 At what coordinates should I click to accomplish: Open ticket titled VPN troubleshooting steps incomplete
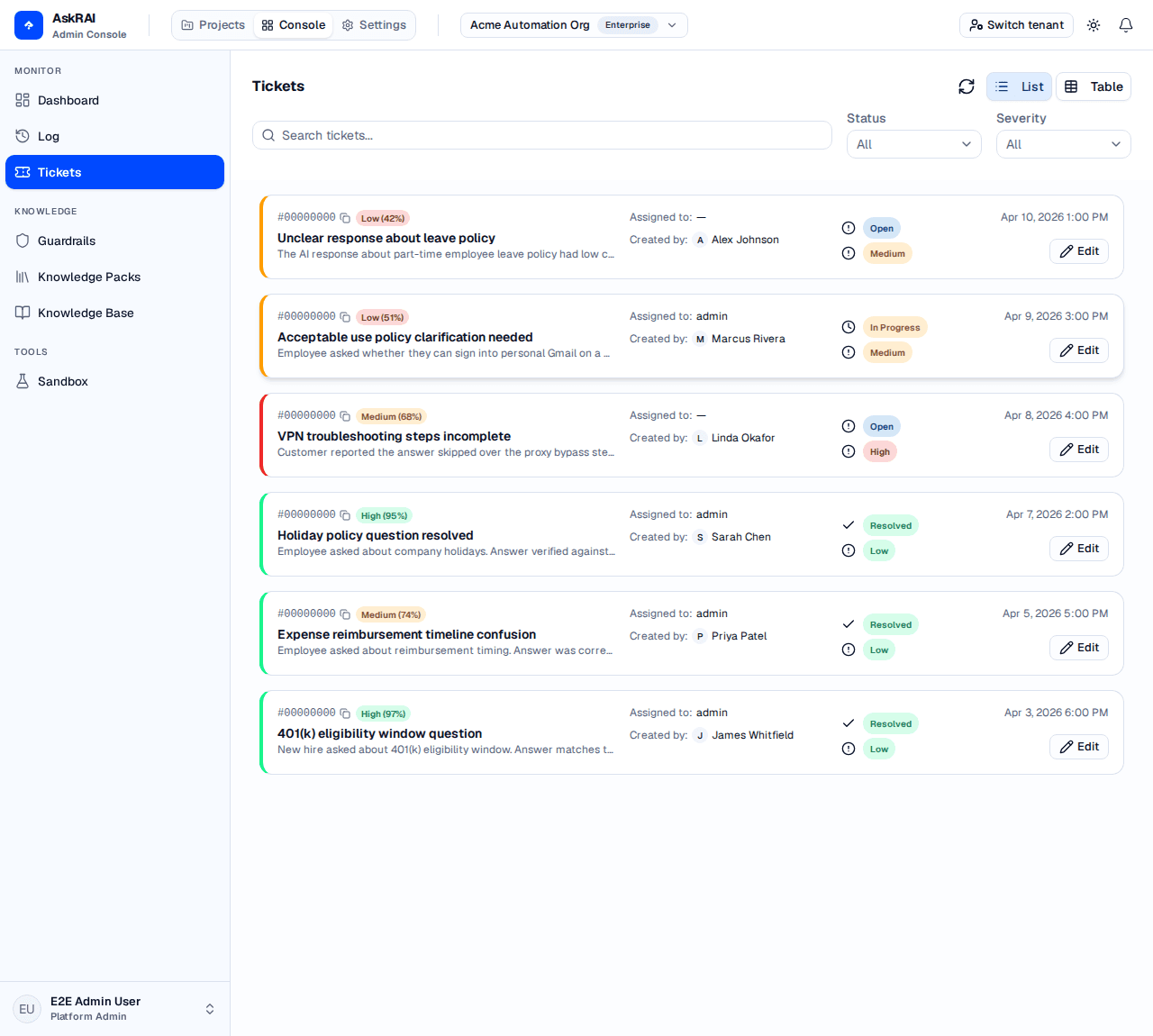click(x=394, y=436)
